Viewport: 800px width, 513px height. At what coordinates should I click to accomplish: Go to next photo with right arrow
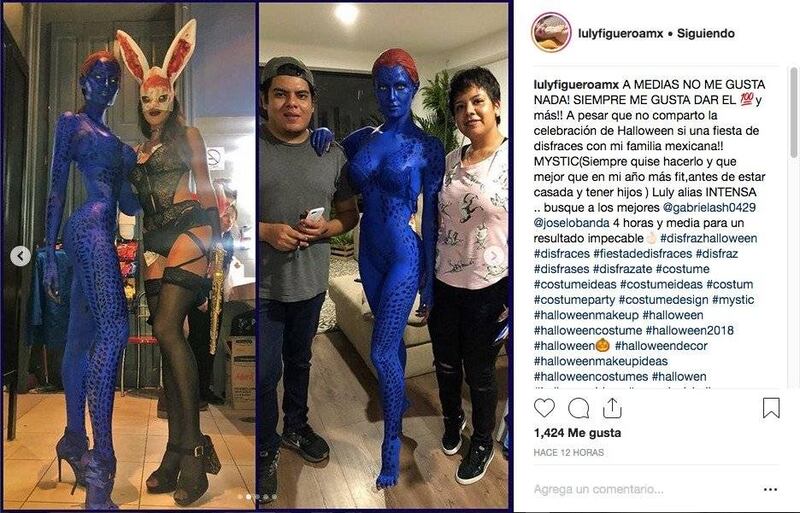pyautogui.click(x=494, y=256)
